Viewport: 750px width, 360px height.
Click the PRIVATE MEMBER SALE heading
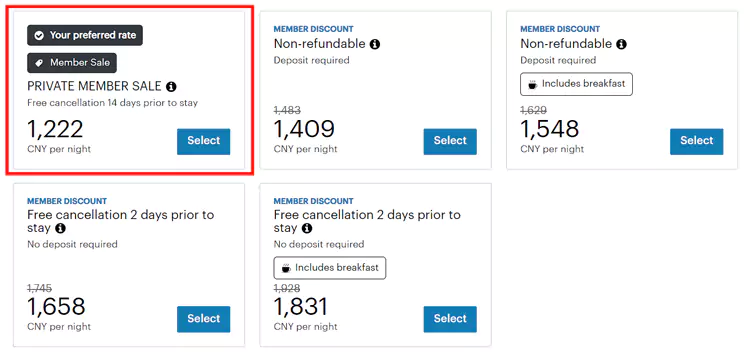[94, 87]
